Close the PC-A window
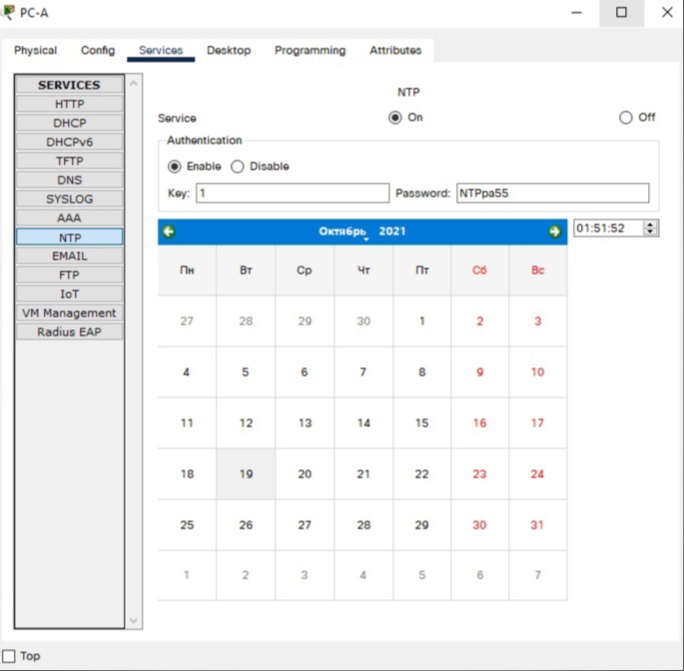This screenshot has width=684, height=671. (667, 13)
